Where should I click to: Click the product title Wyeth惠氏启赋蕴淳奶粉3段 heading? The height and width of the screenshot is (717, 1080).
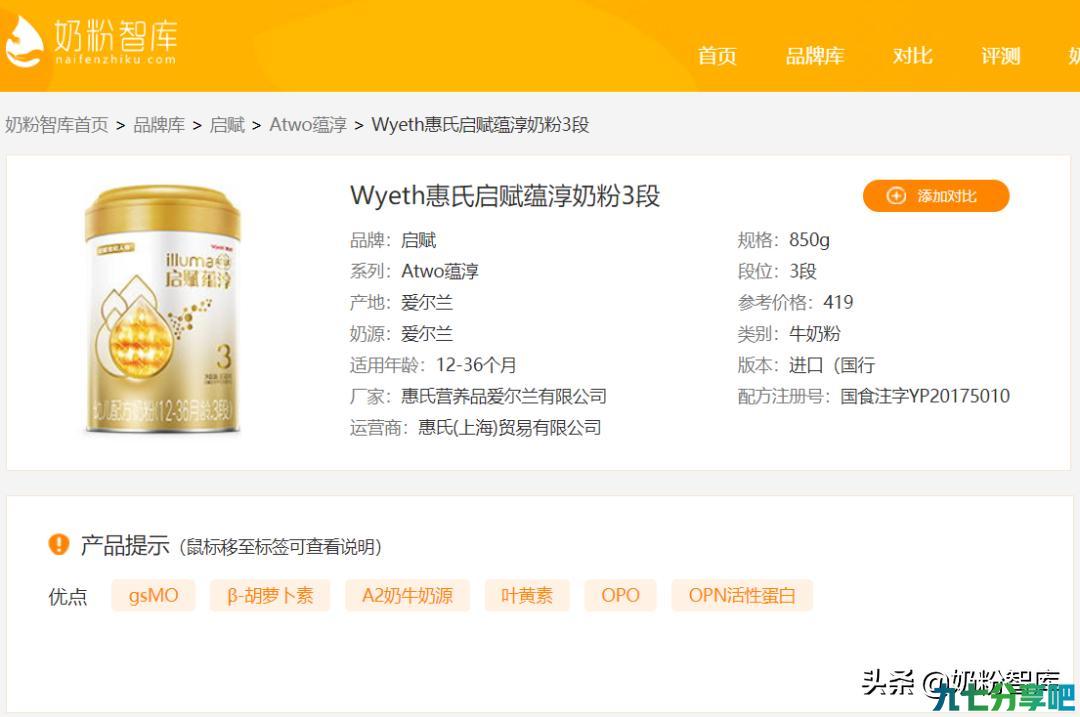pos(505,196)
